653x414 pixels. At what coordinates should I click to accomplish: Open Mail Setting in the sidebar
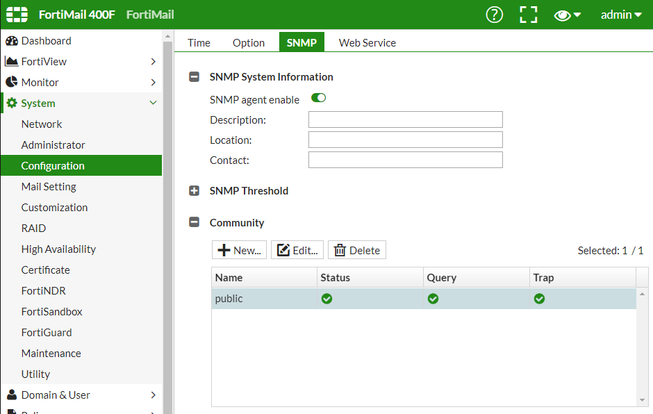coord(48,187)
